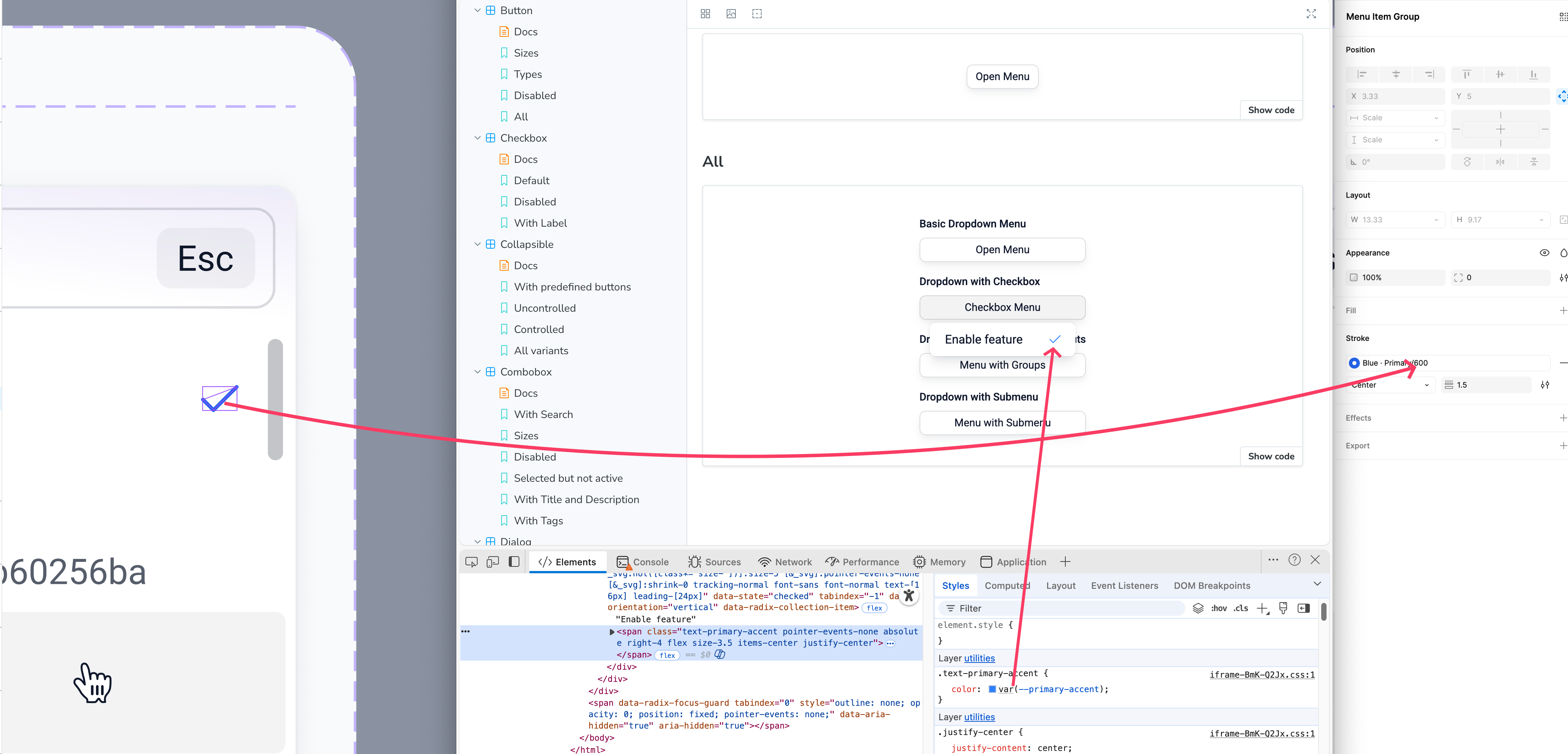
Task: Align horizontal centers in Position panel
Action: coord(1396,74)
